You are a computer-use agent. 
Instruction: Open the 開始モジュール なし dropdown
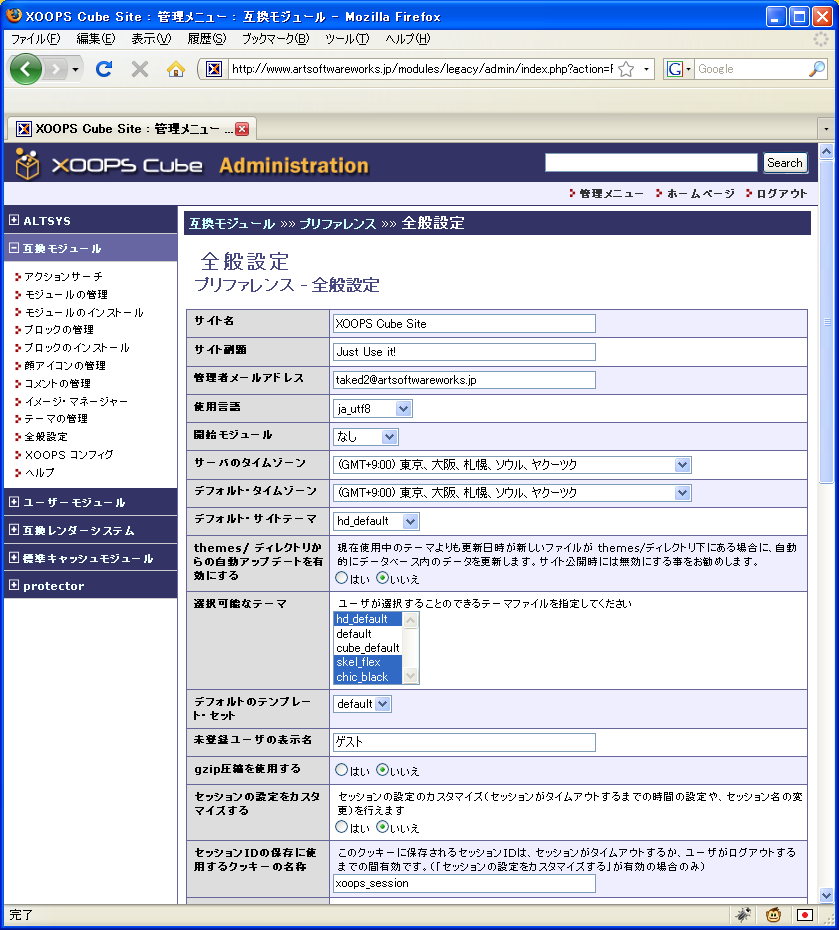point(365,437)
